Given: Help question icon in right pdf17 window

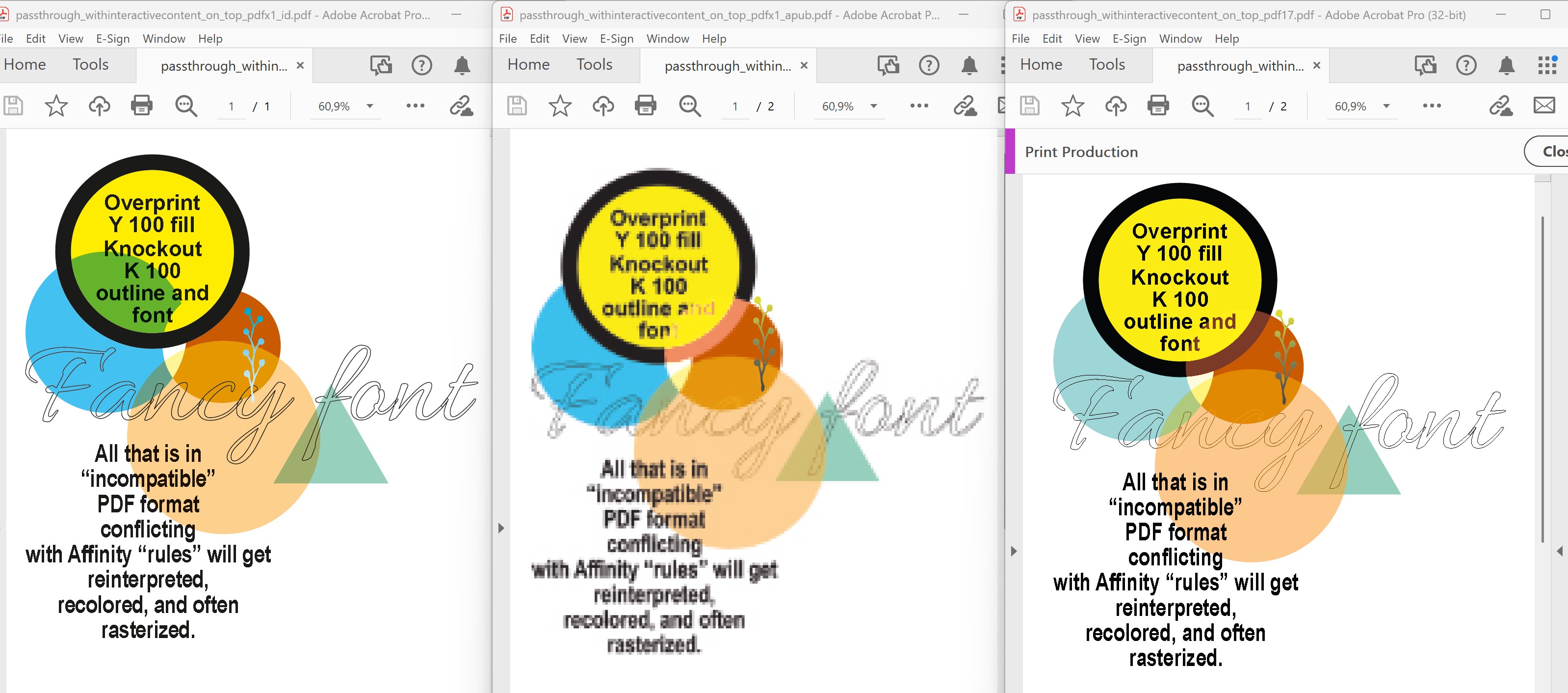Looking at the screenshot, I should pyautogui.click(x=1466, y=65).
